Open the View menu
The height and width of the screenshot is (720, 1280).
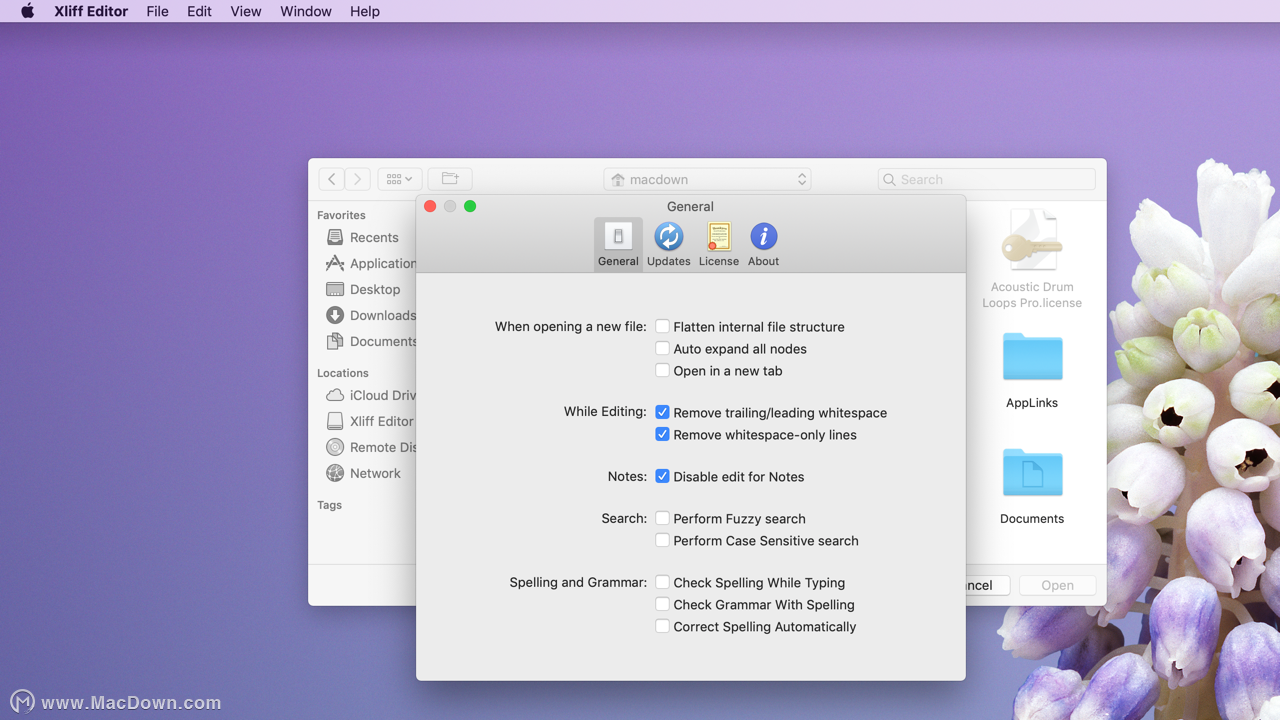[x=246, y=11]
